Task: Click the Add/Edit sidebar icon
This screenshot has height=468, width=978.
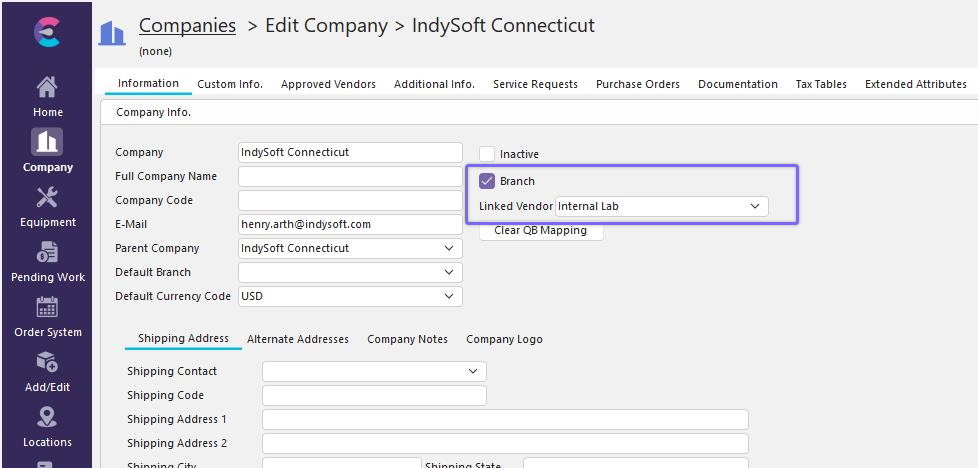Action: click(x=47, y=362)
